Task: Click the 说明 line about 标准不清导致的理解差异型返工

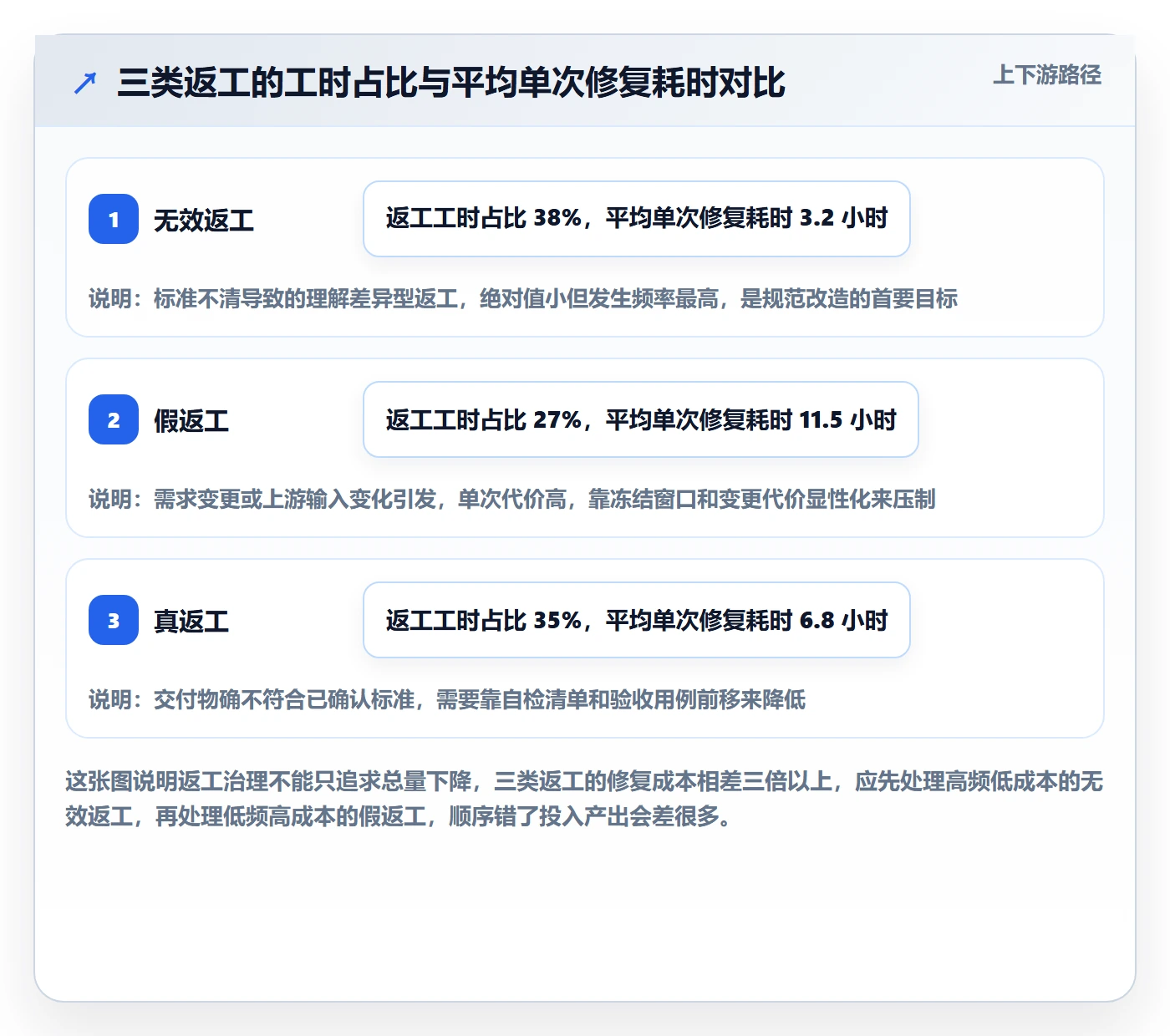Action: [523, 298]
